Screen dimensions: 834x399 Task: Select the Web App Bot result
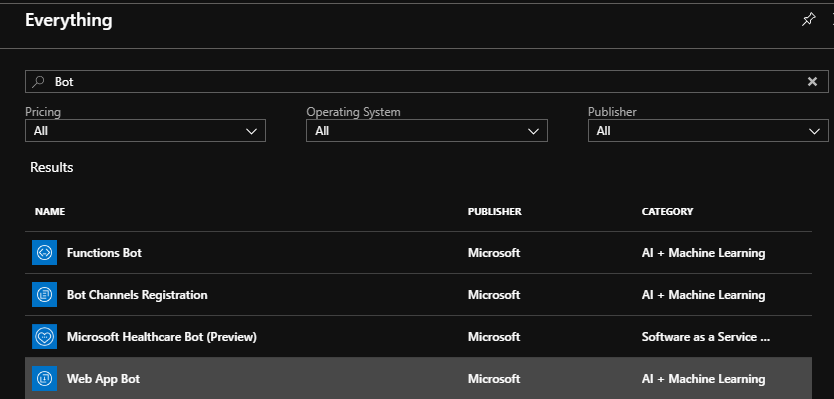click(x=418, y=379)
